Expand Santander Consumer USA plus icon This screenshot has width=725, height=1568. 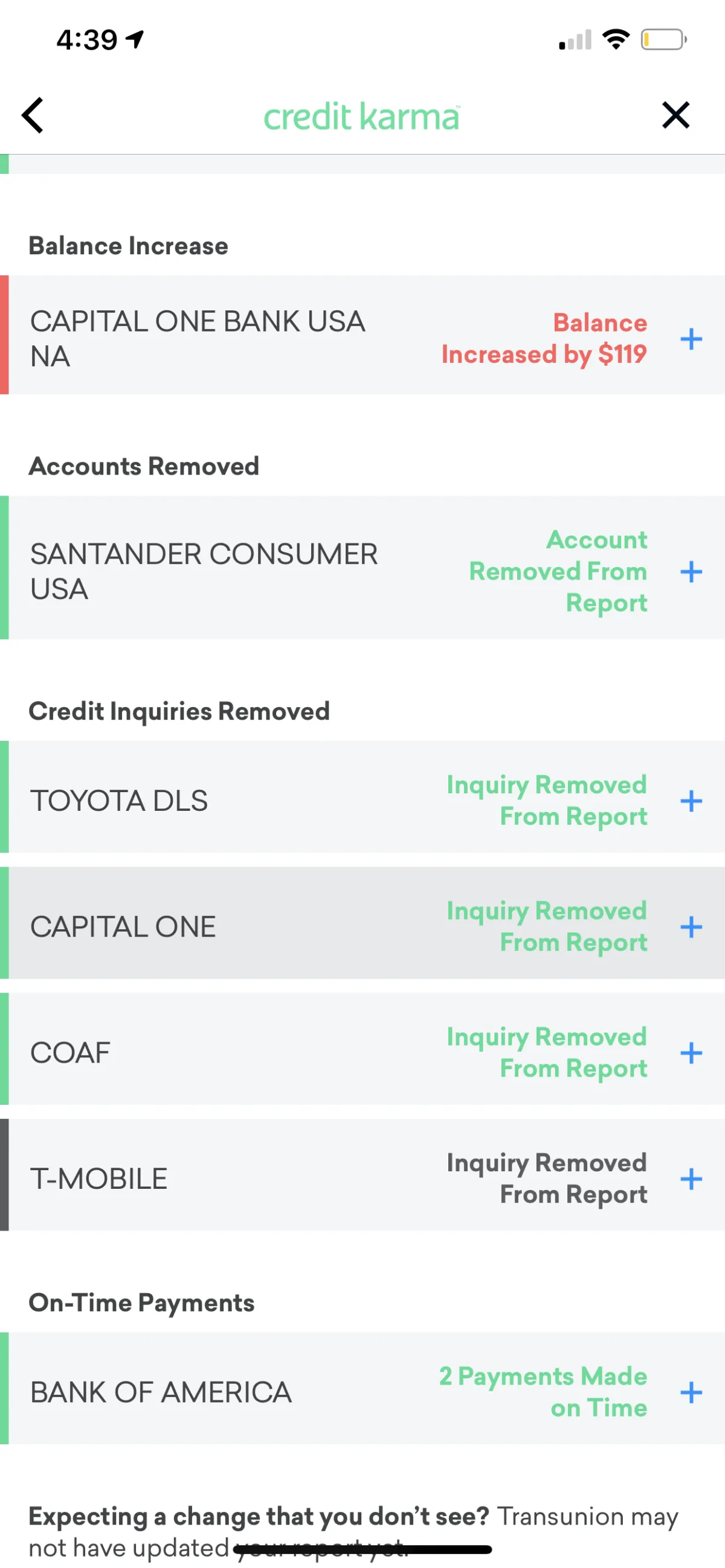coord(691,571)
